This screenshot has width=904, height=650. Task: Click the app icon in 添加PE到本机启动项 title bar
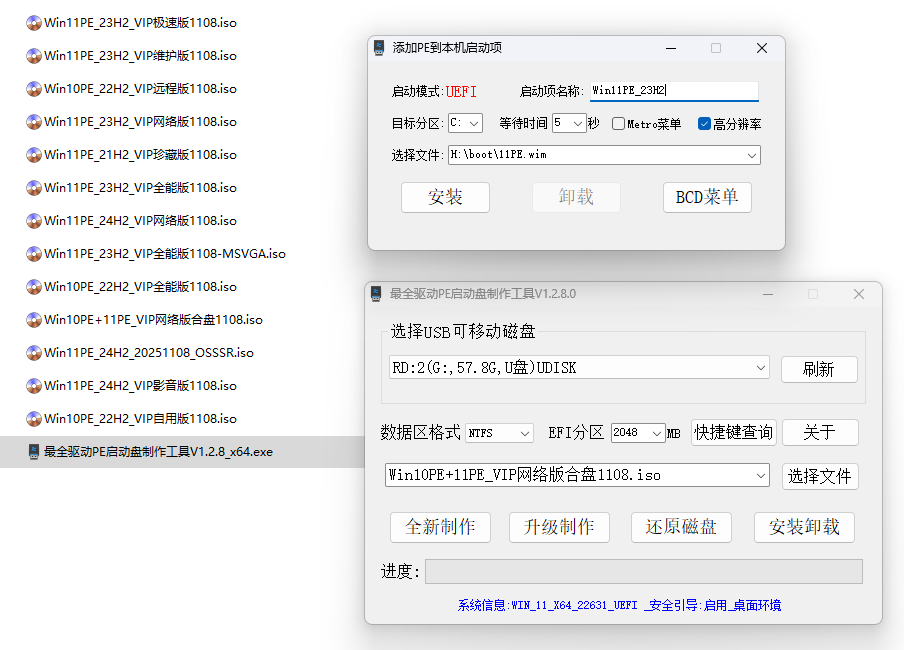point(379,48)
